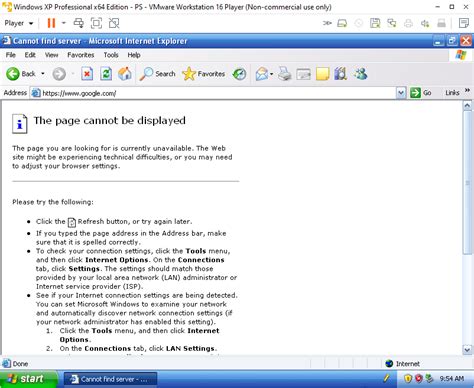Click the text 'Please try the following:'
The height and width of the screenshot is (388, 474).
53,202
